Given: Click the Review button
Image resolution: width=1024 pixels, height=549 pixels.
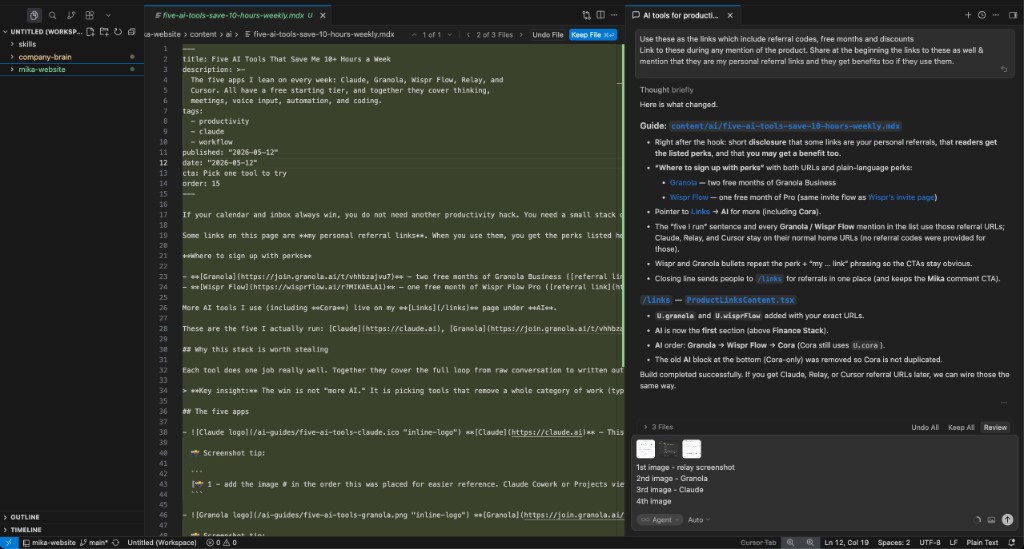Looking at the screenshot, I should pos(995,428).
